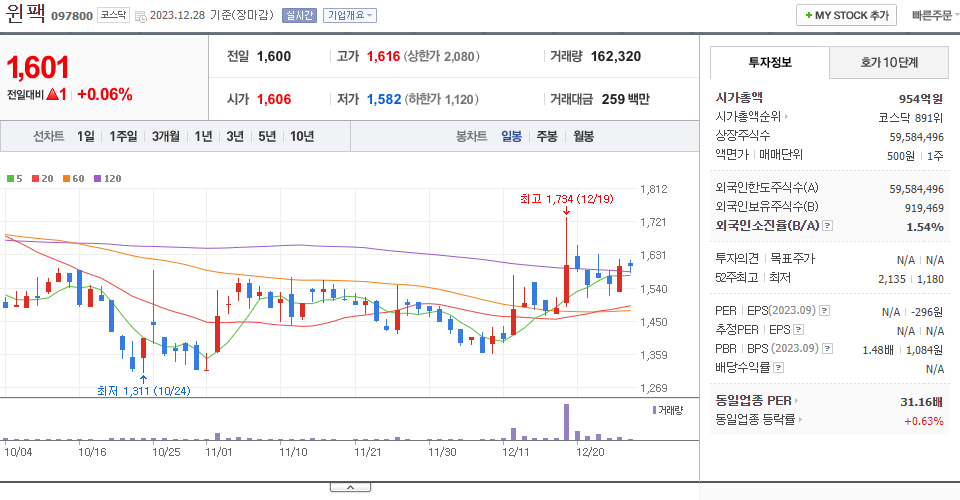Viewport: 960px width, 500px height.
Task: Click the 12/20 date axis label
Action: pyautogui.click(x=590, y=452)
